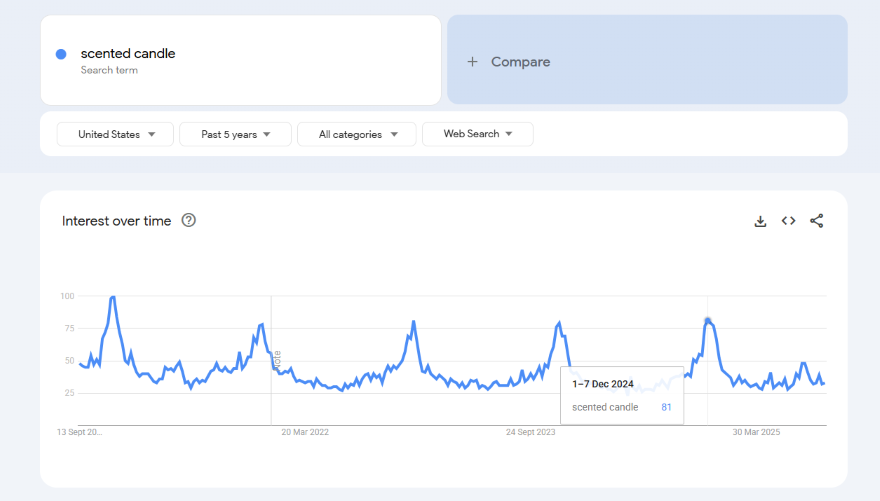This screenshot has height=501, width=880.
Task: Click the 1–7 Dec 2024 tooltip
Action: tap(621, 394)
